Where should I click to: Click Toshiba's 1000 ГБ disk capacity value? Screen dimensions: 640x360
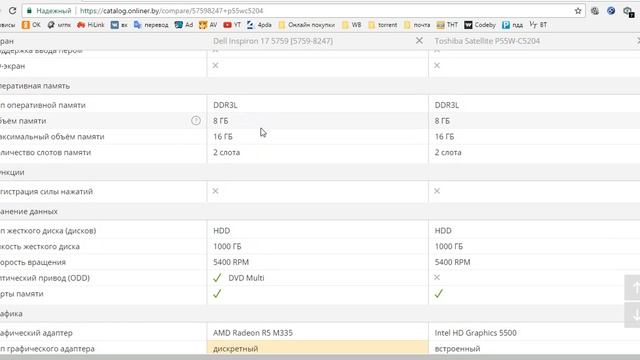pos(449,246)
